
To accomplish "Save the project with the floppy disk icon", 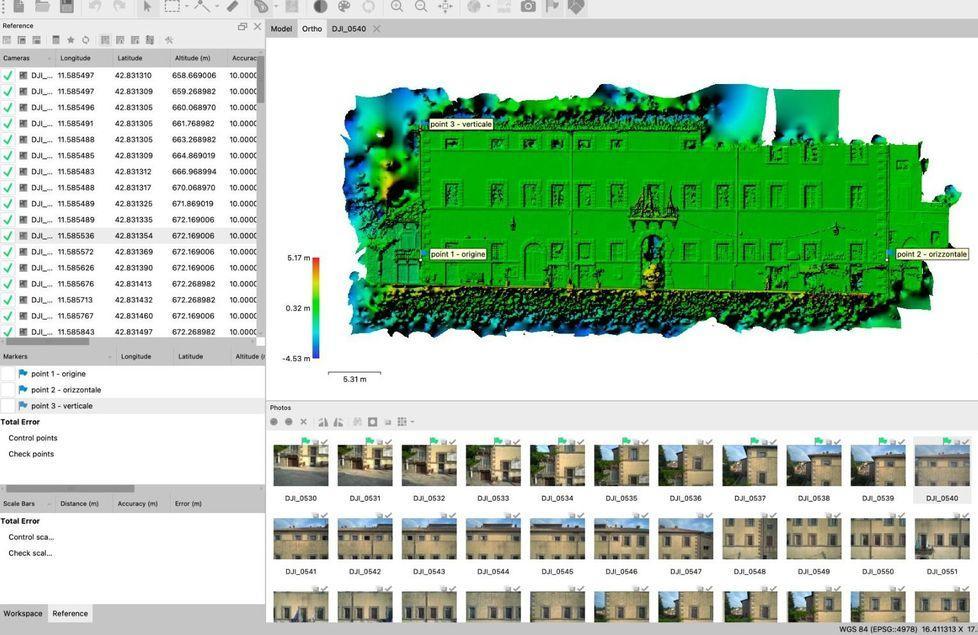I will pos(67,6).
